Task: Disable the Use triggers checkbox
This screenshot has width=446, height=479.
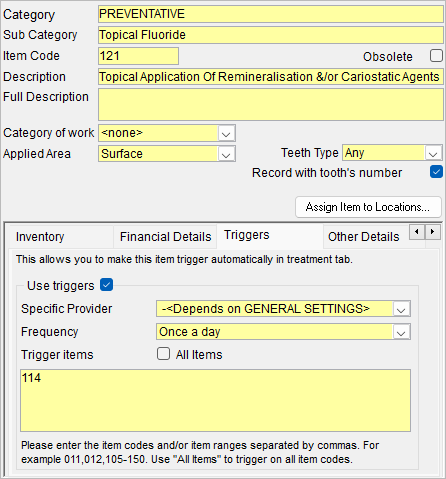Action: tap(107, 285)
